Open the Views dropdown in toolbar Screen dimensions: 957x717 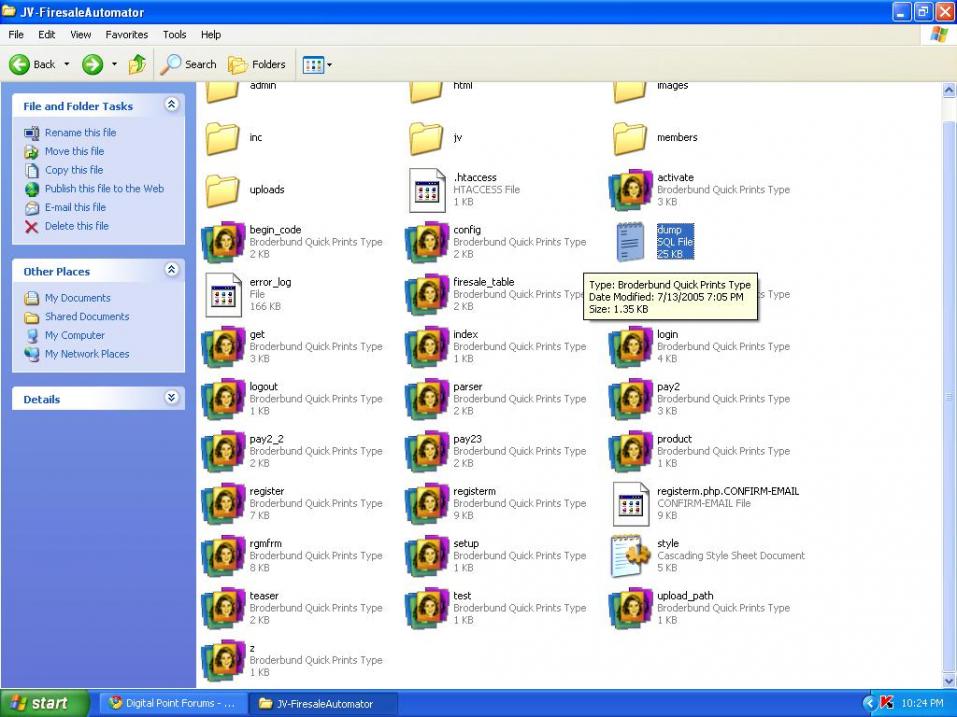point(317,64)
